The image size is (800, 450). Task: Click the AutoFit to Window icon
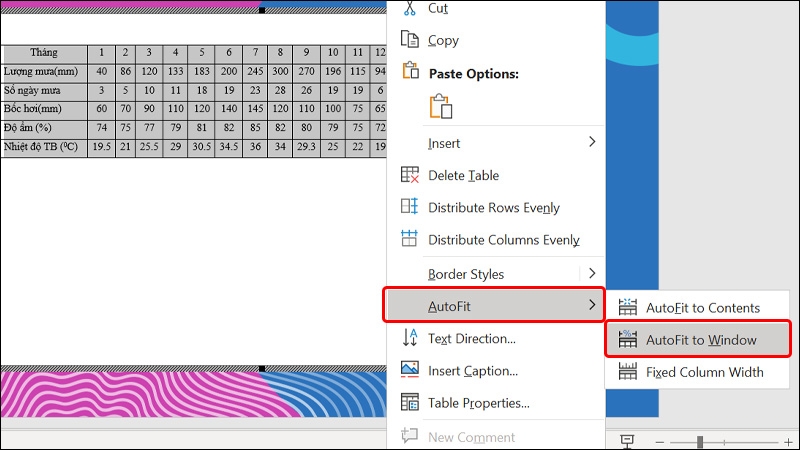628,339
